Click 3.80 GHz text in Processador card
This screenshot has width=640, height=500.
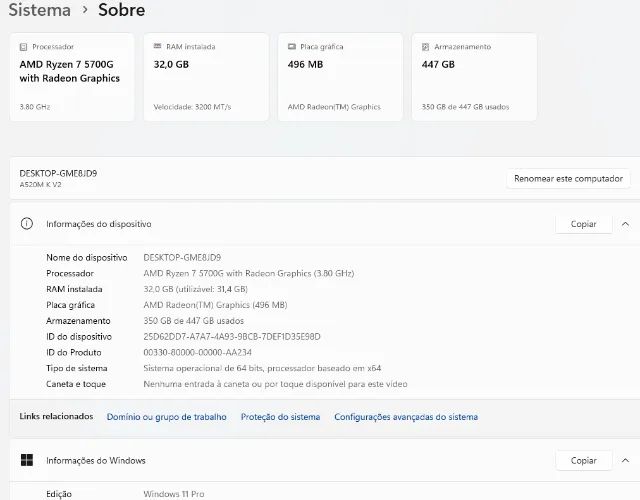point(35,107)
